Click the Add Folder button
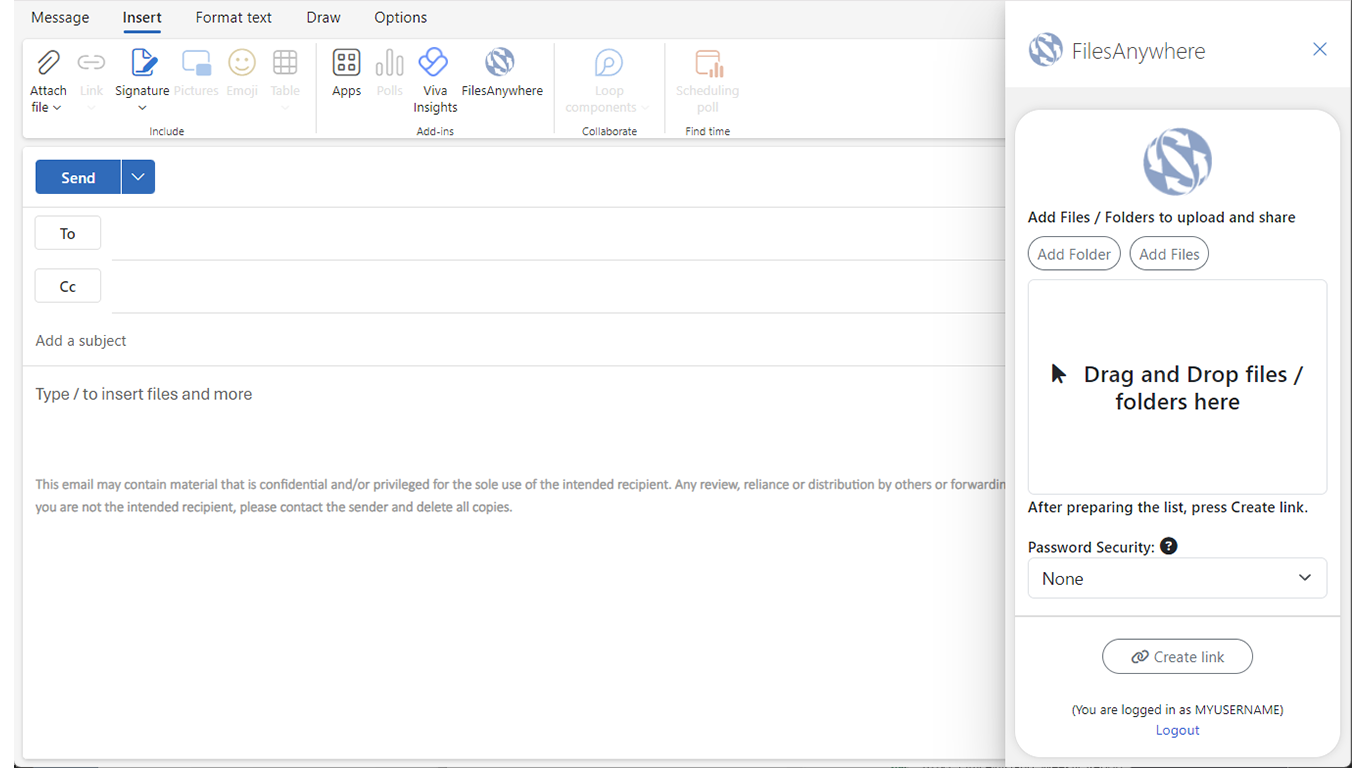The image size is (1366, 768). [x=1074, y=254]
